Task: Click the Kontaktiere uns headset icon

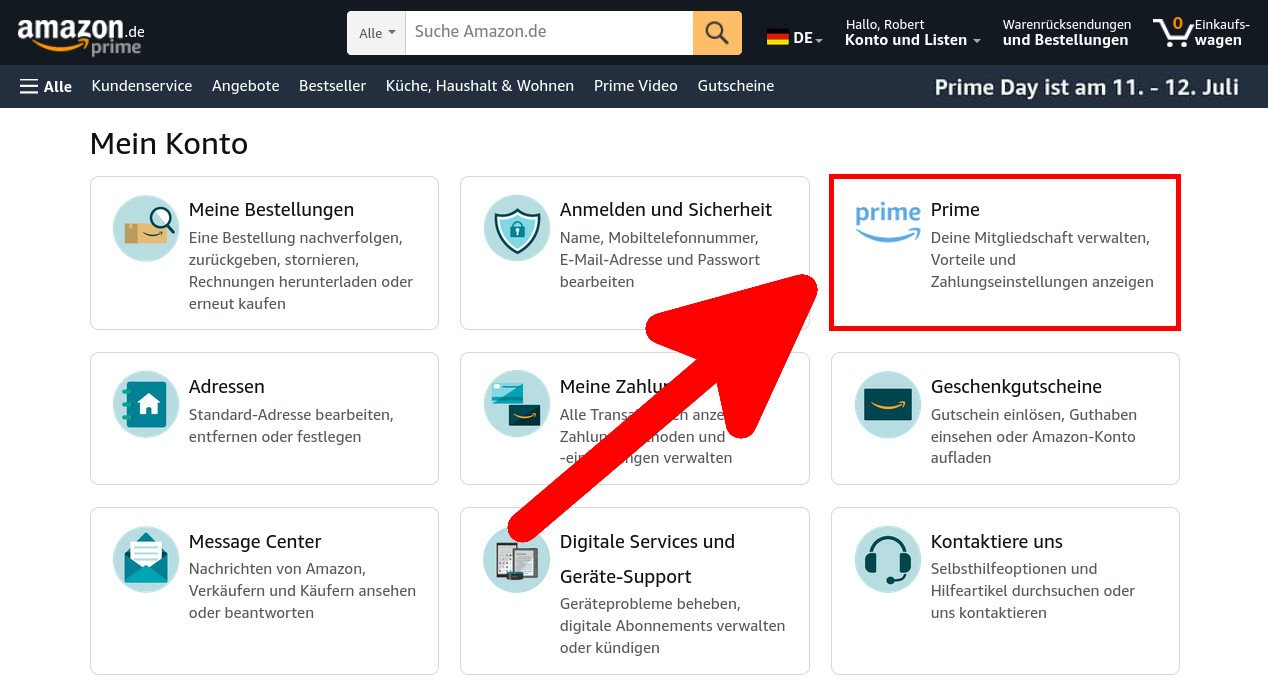Action: pos(888,558)
